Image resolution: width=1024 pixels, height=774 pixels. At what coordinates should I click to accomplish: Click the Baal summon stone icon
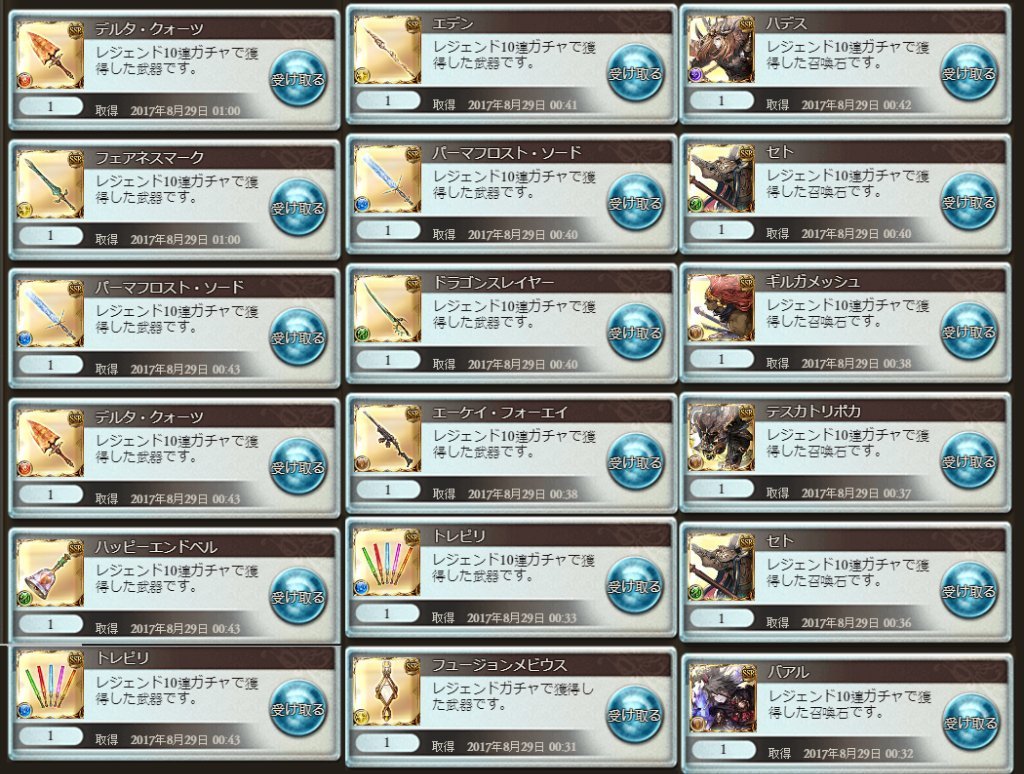click(723, 698)
